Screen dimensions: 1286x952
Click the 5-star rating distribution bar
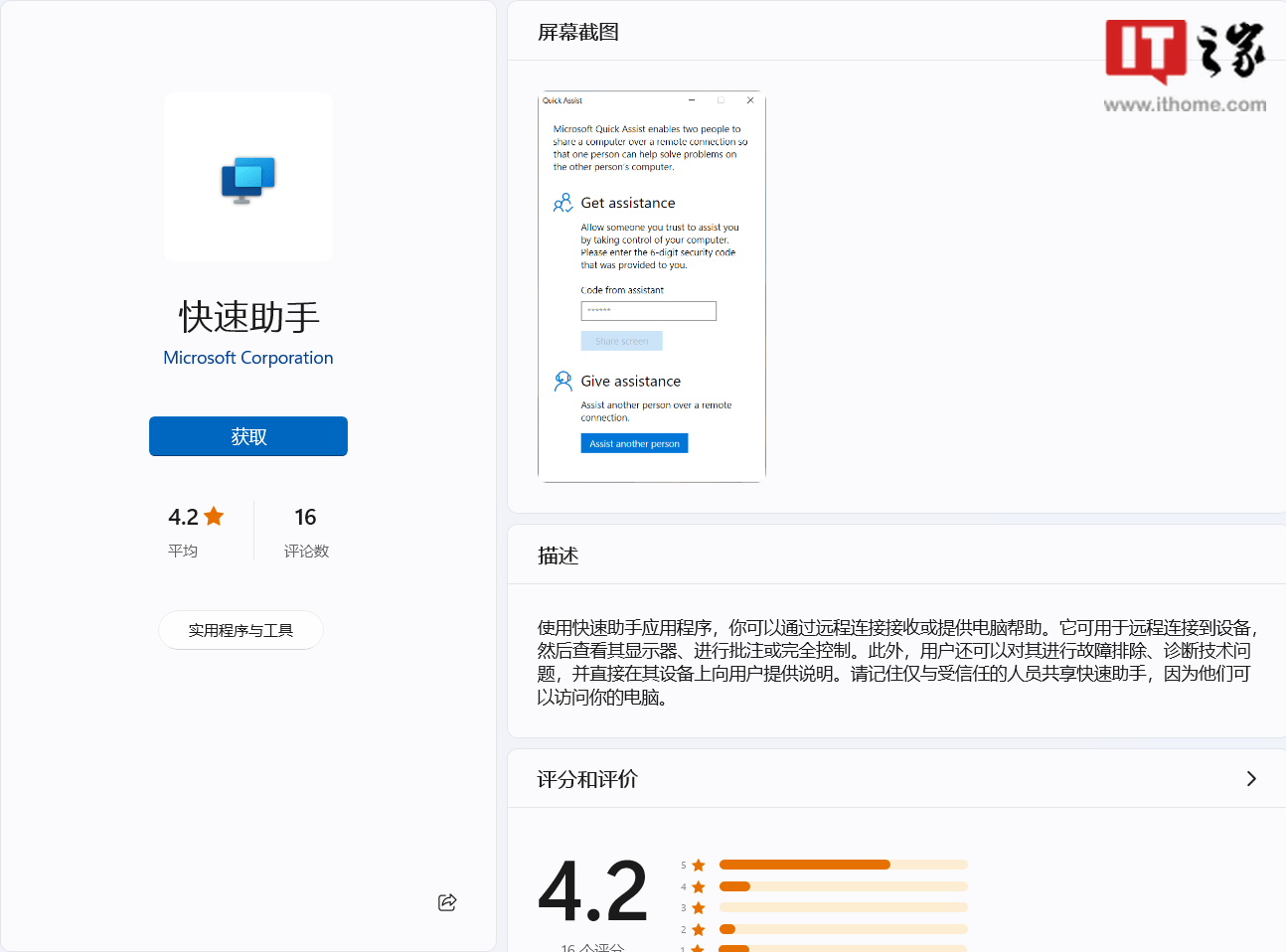(843, 865)
